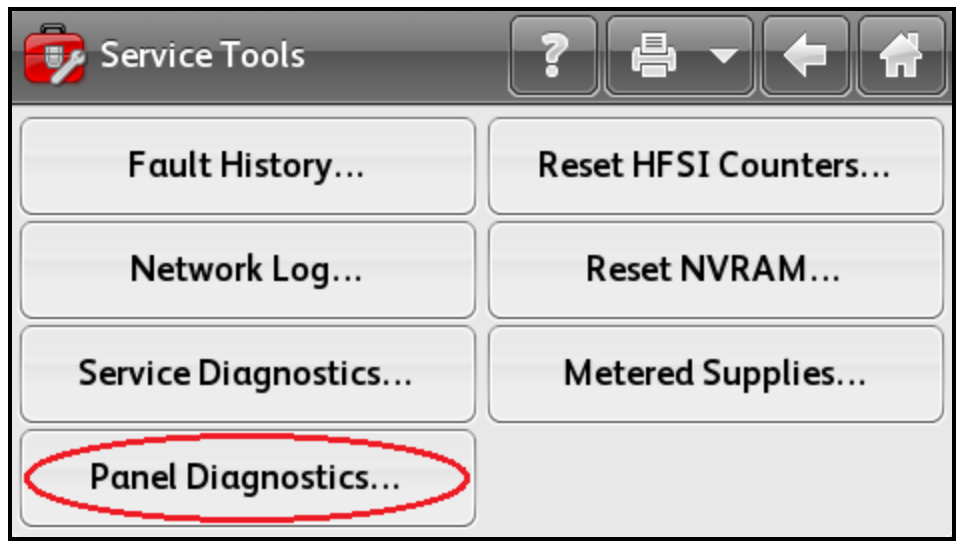967x551 pixels.
Task: Open Metered Supplies
Action: [x=715, y=375]
